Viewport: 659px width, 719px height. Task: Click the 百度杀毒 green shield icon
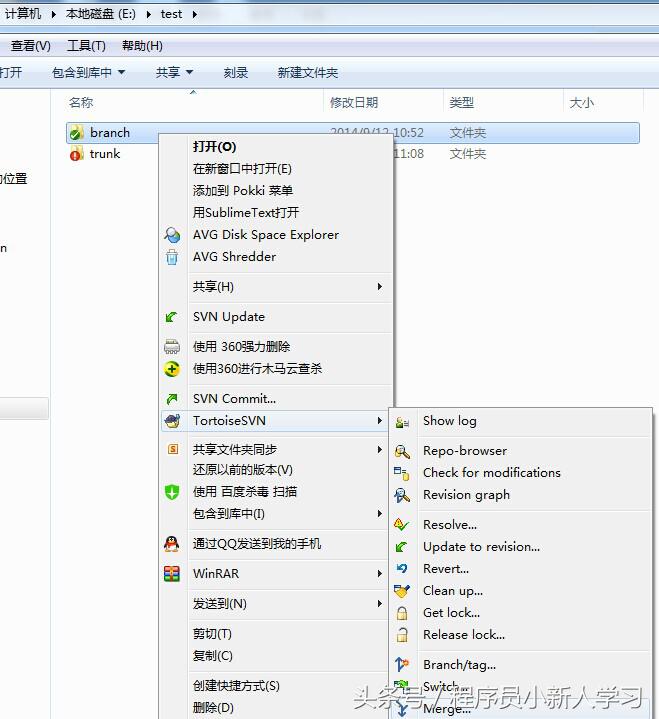(172, 492)
